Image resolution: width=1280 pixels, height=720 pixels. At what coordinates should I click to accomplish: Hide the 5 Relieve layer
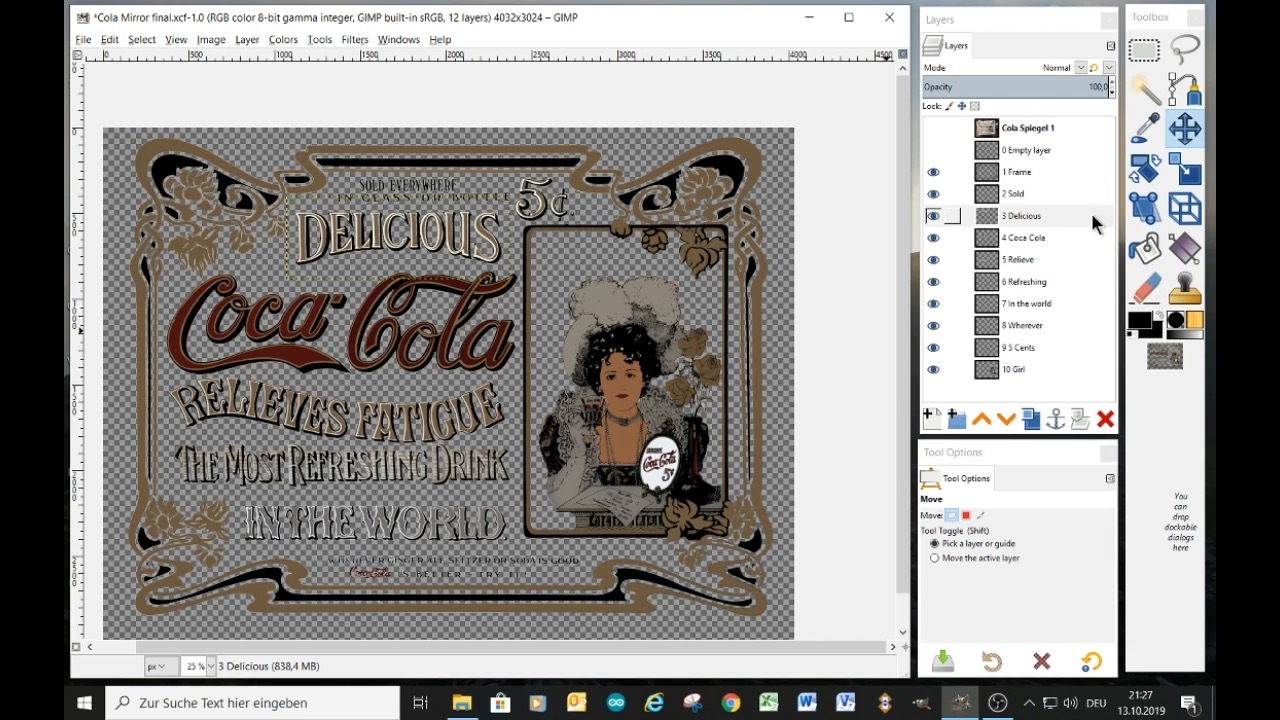(x=933, y=260)
